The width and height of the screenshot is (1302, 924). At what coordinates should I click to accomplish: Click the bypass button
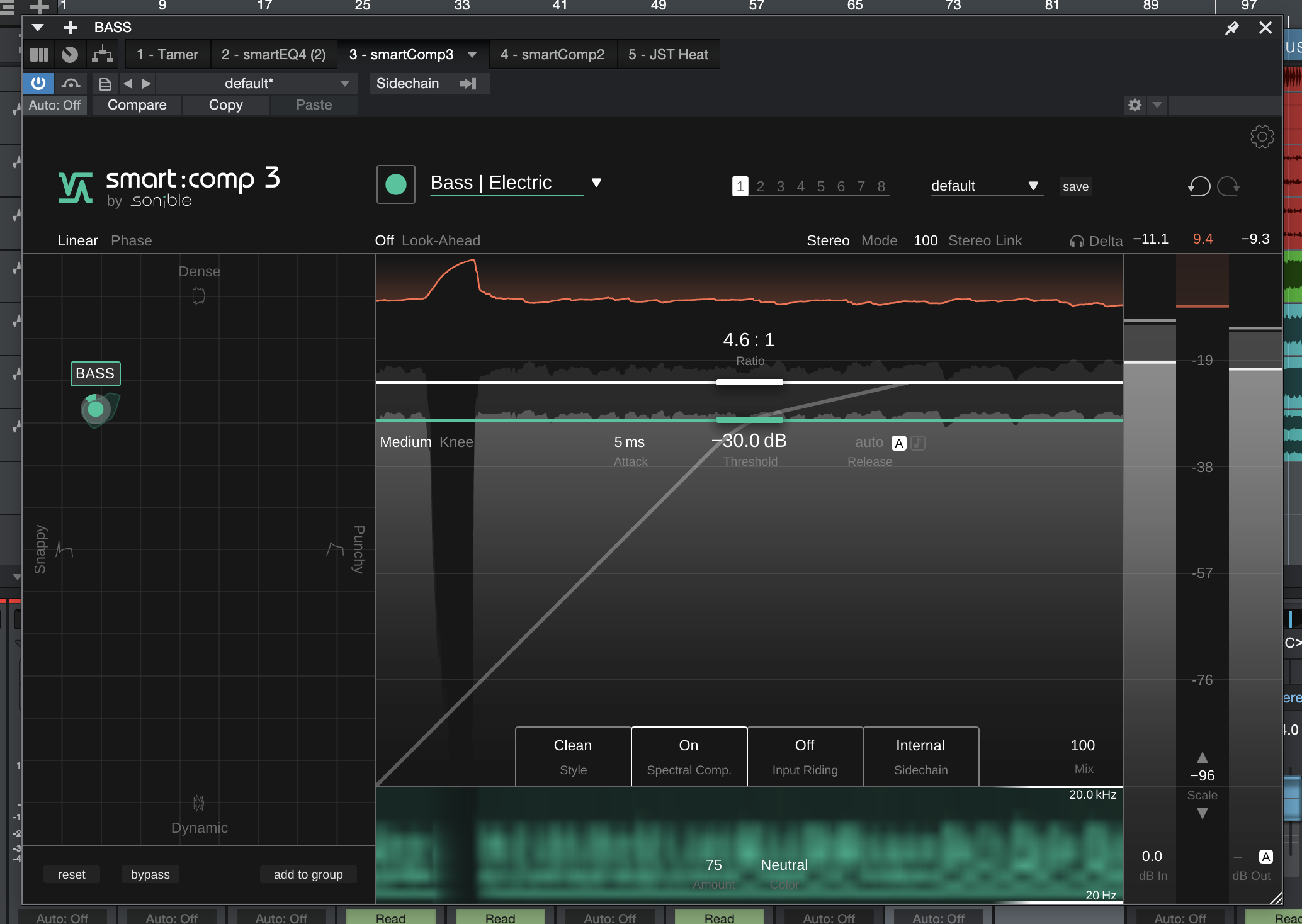point(150,874)
